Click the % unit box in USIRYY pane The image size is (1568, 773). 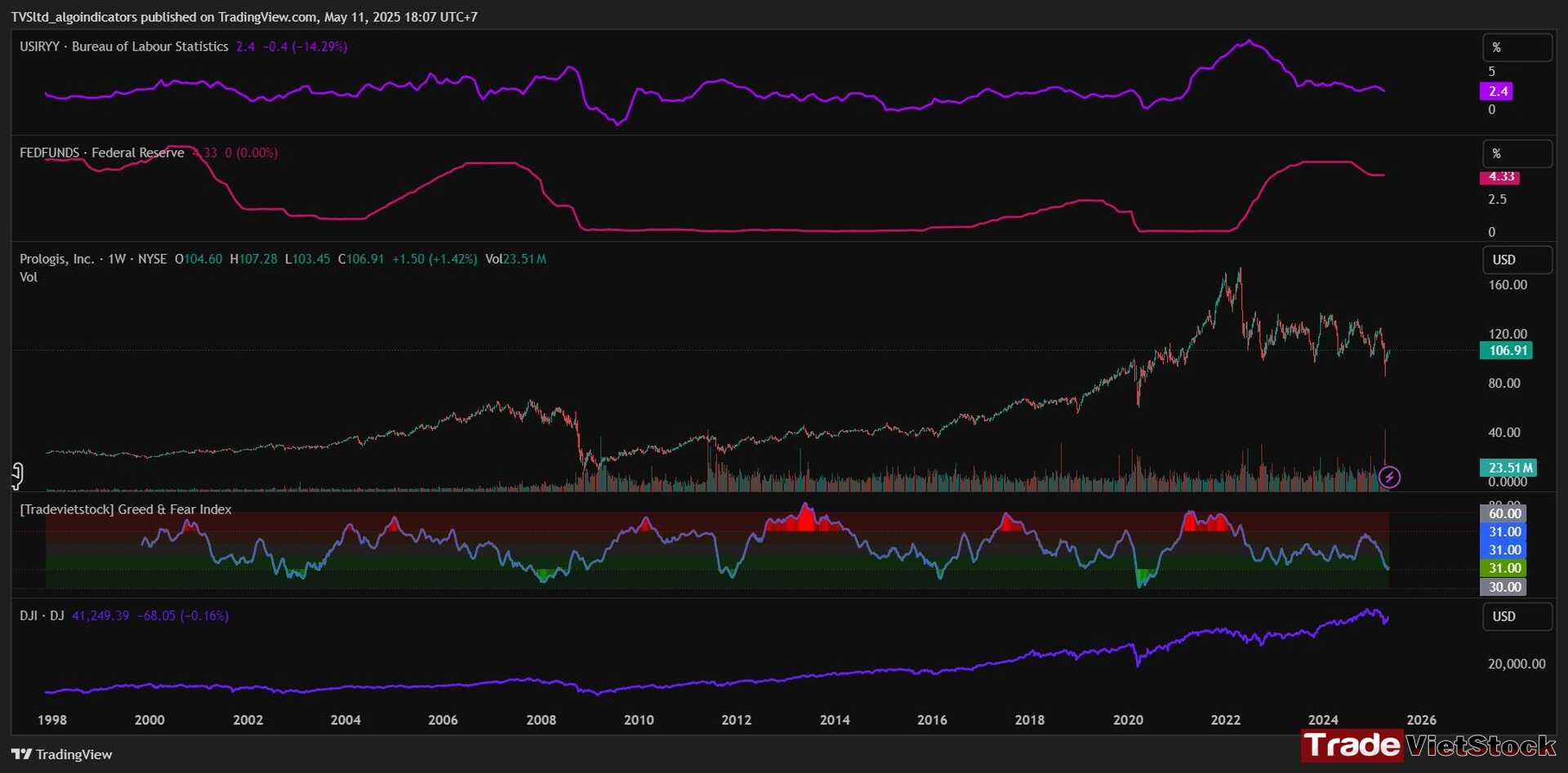1517,47
